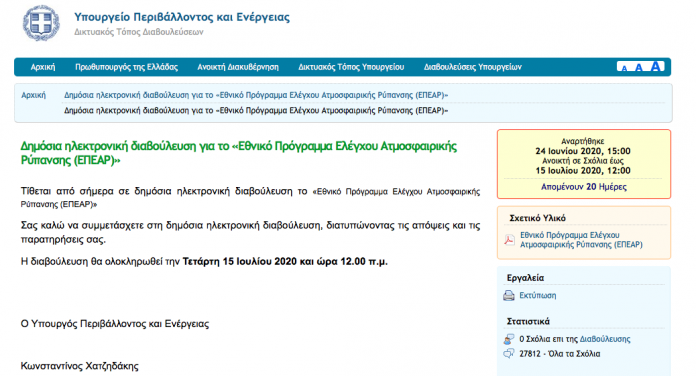Select the largest font size A
Screen dimensions: 696x376
click(656, 67)
